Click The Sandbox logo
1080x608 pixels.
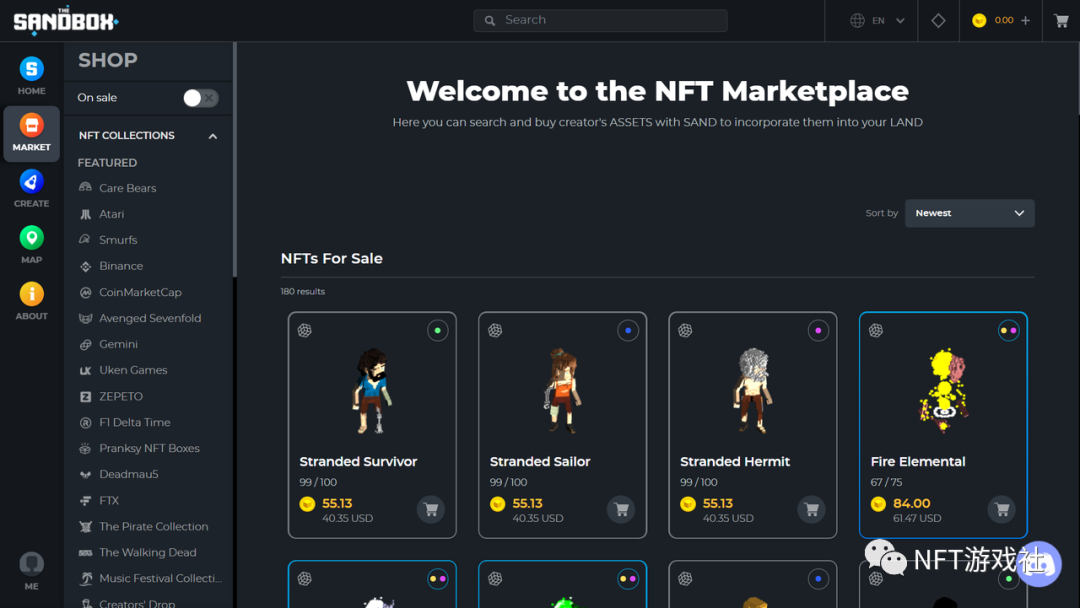coord(65,21)
